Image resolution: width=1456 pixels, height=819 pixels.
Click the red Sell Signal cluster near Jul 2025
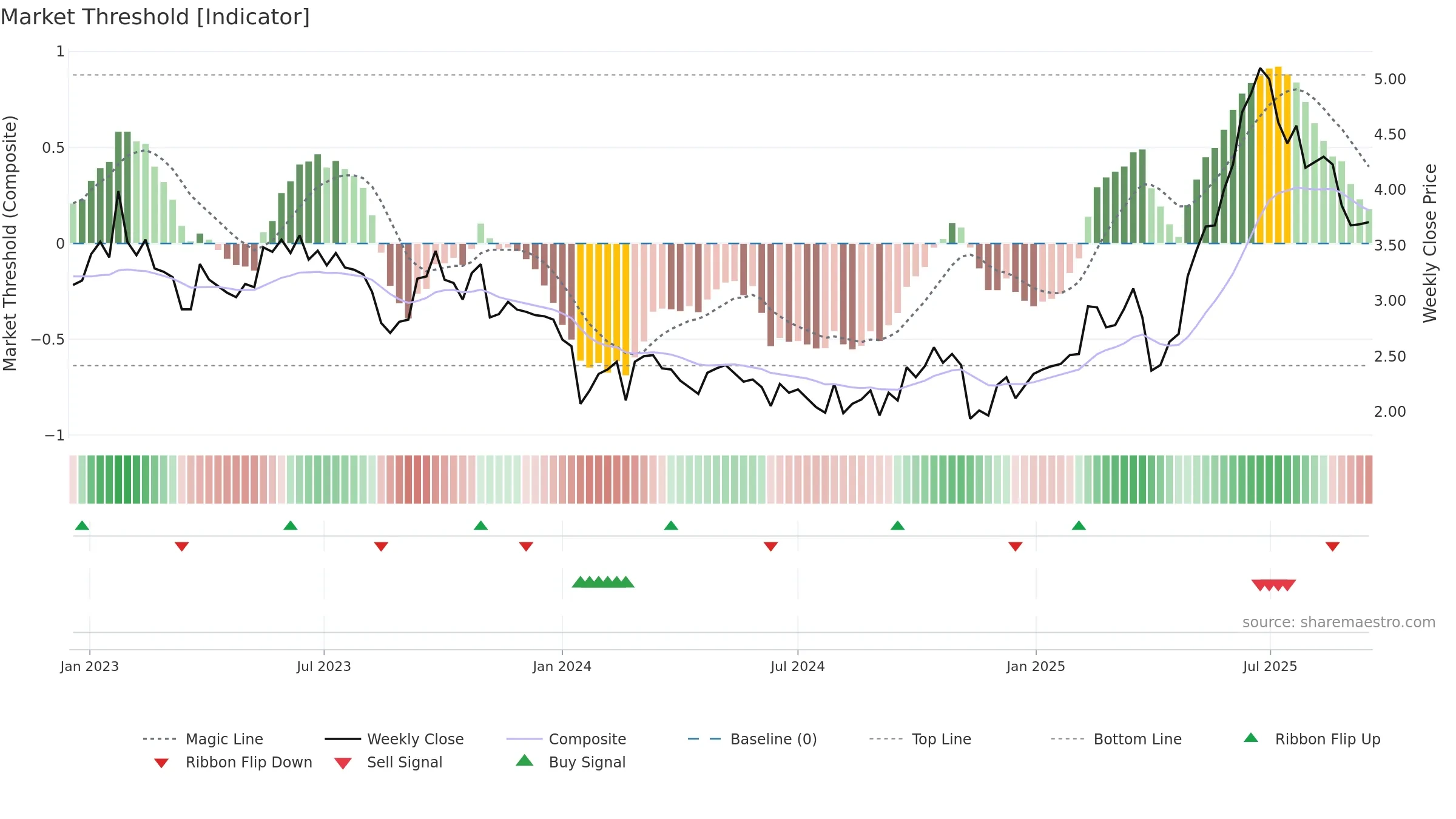point(1273,585)
